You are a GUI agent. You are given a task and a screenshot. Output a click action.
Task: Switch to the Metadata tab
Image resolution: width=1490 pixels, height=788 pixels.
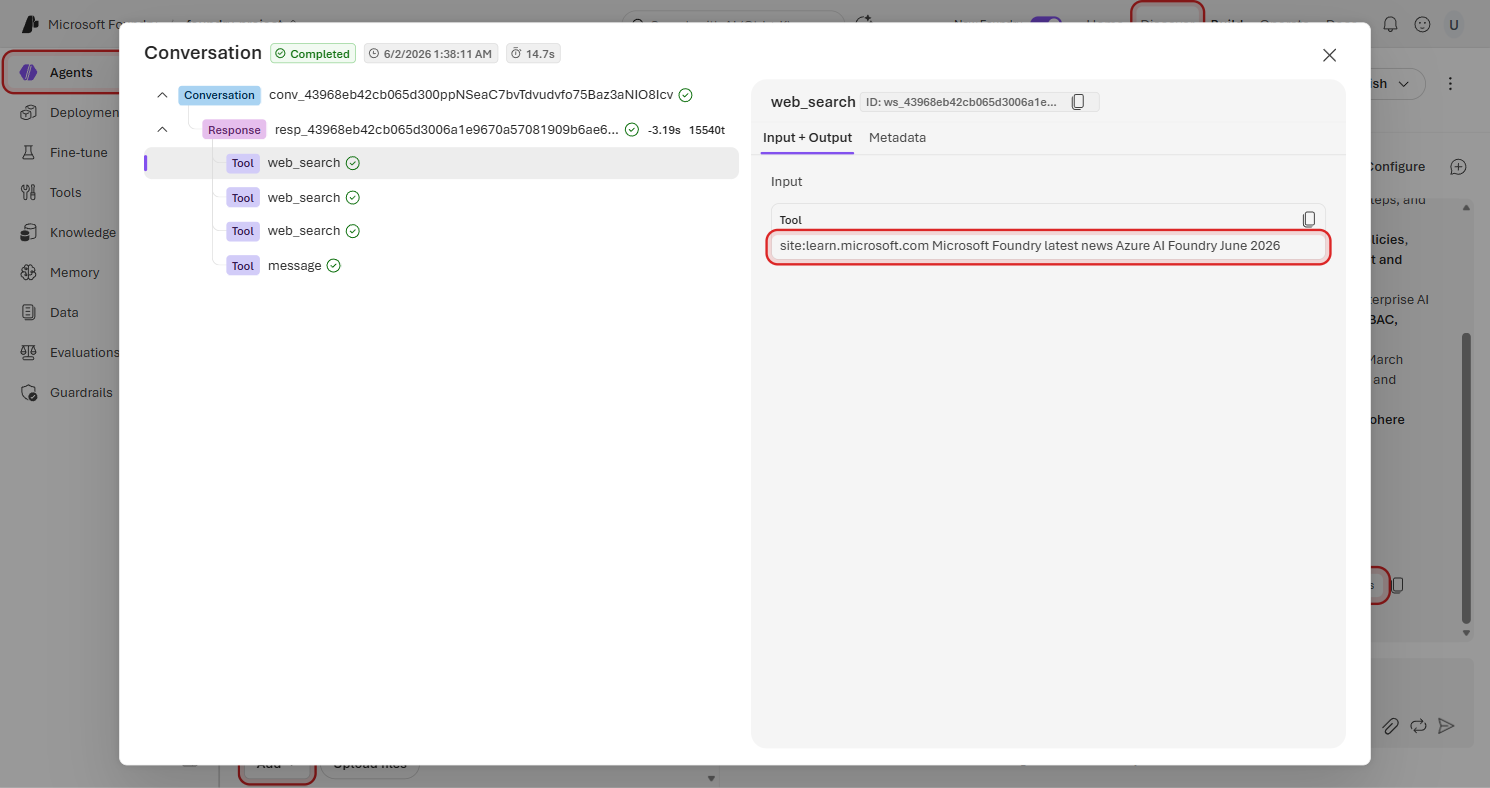(897, 138)
